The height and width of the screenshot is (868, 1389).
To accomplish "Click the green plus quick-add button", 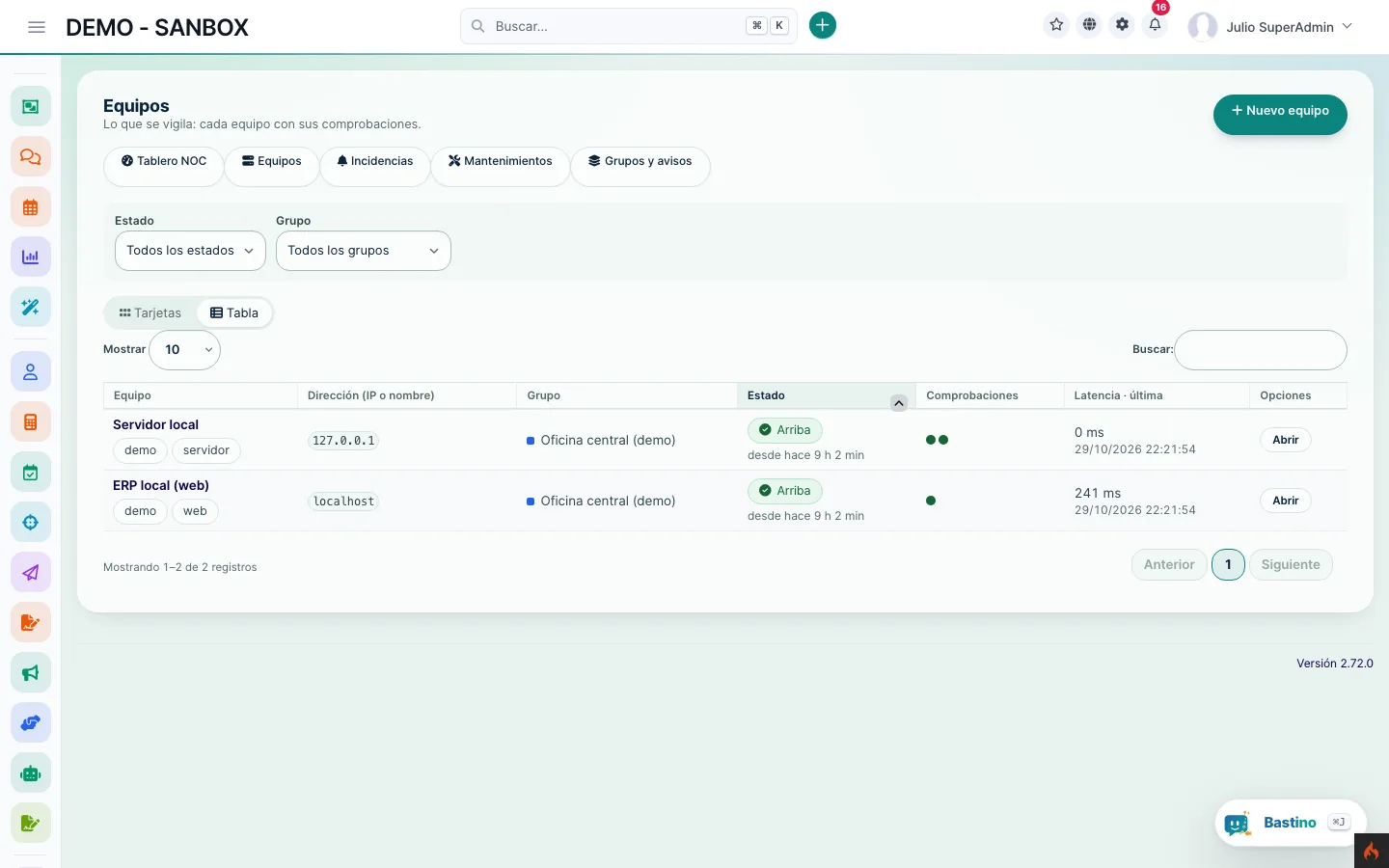I will 822,26.
